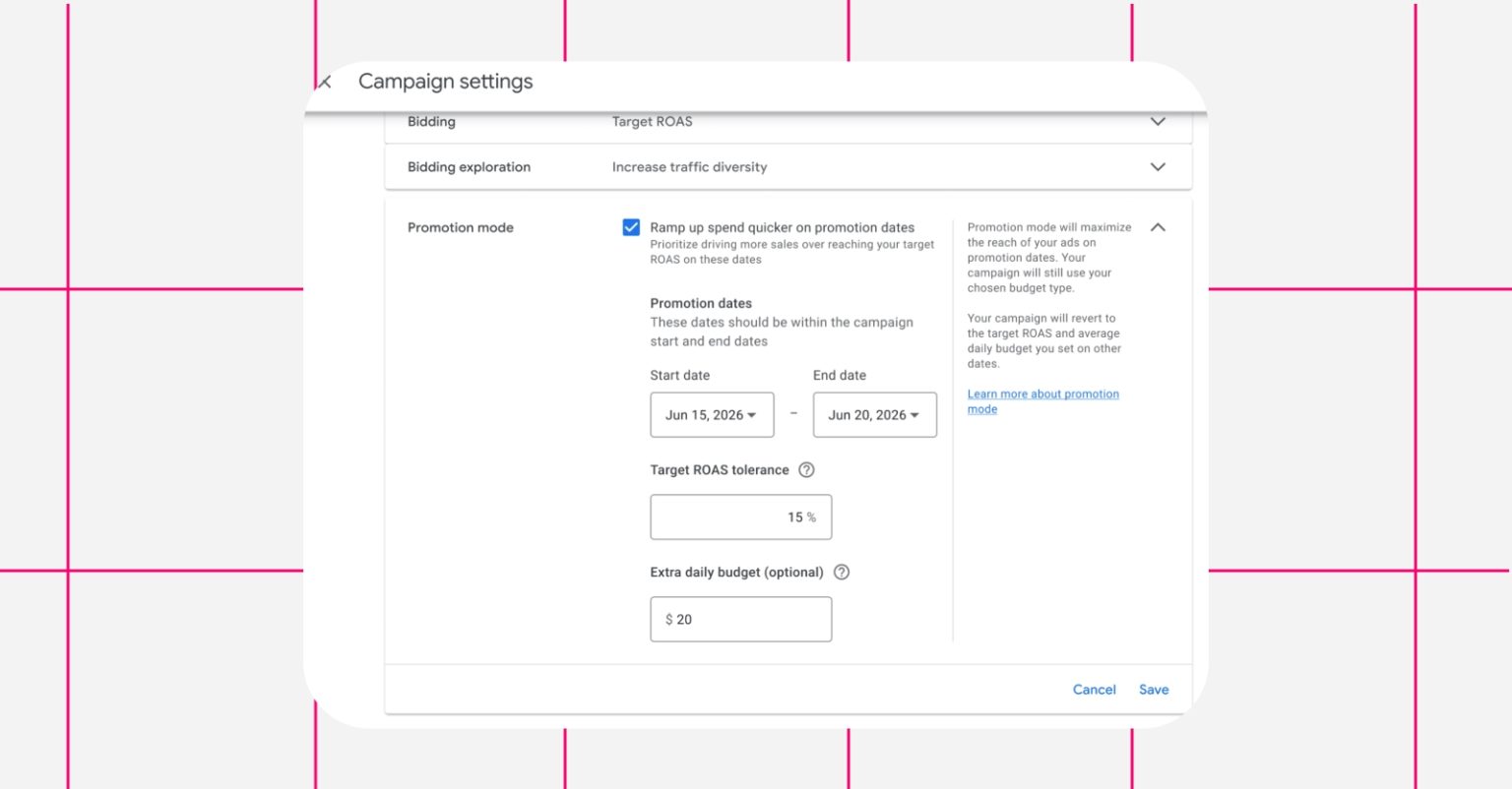The width and height of the screenshot is (1512, 789).
Task: Expand the Bidding exploration section chevron
Action: [x=1158, y=167]
